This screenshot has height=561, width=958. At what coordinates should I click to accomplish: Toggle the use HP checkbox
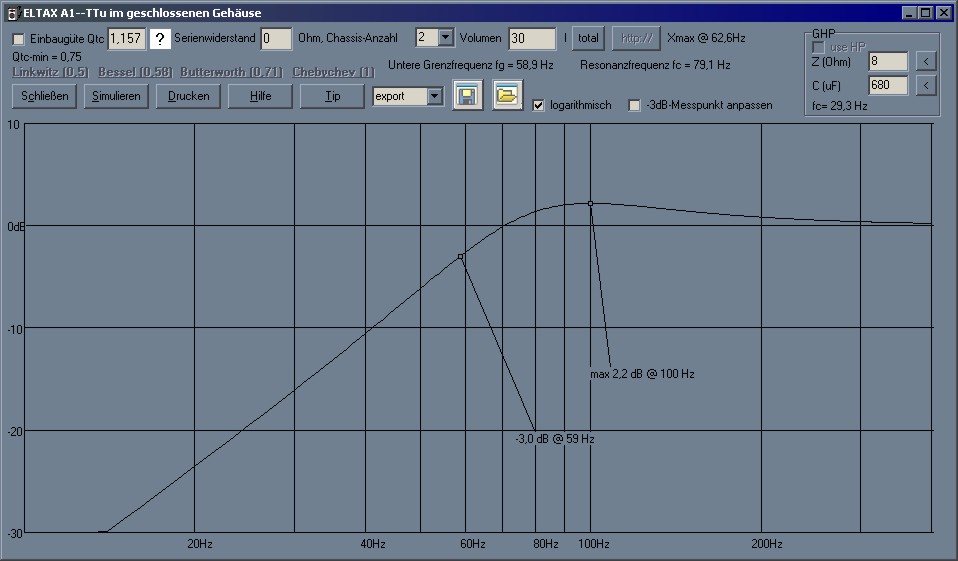pos(818,47)
